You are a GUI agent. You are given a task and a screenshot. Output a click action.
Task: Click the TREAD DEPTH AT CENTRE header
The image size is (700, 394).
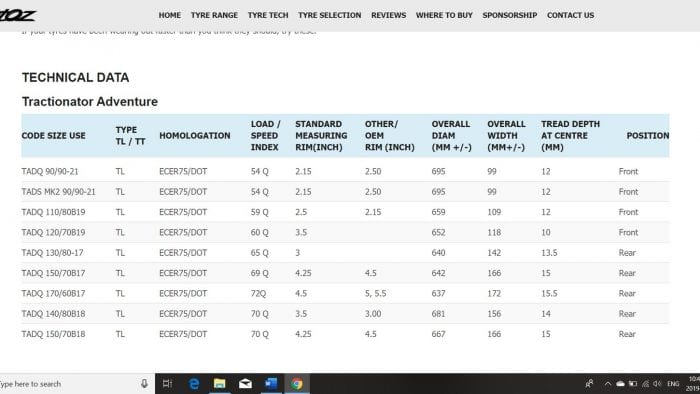[571, 136]
